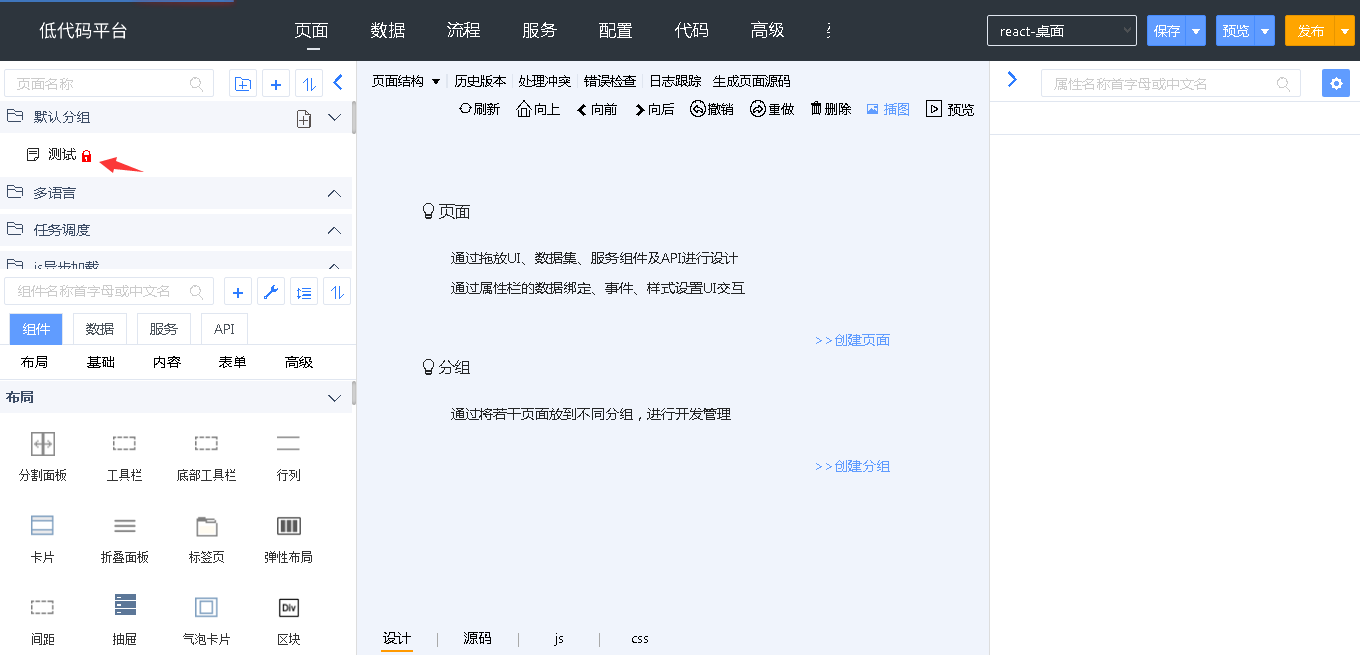This screenshot has width=1360, height=655.
Task: Click 删除 delete button
Action: pyautogui.click(x=830, y=109)
